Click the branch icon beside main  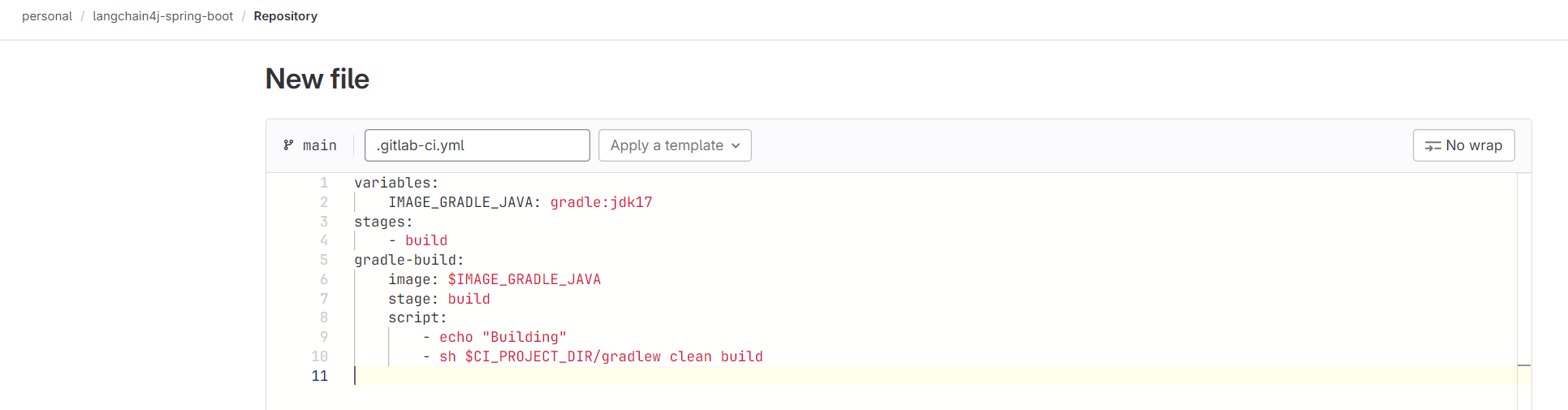(288, 145)
